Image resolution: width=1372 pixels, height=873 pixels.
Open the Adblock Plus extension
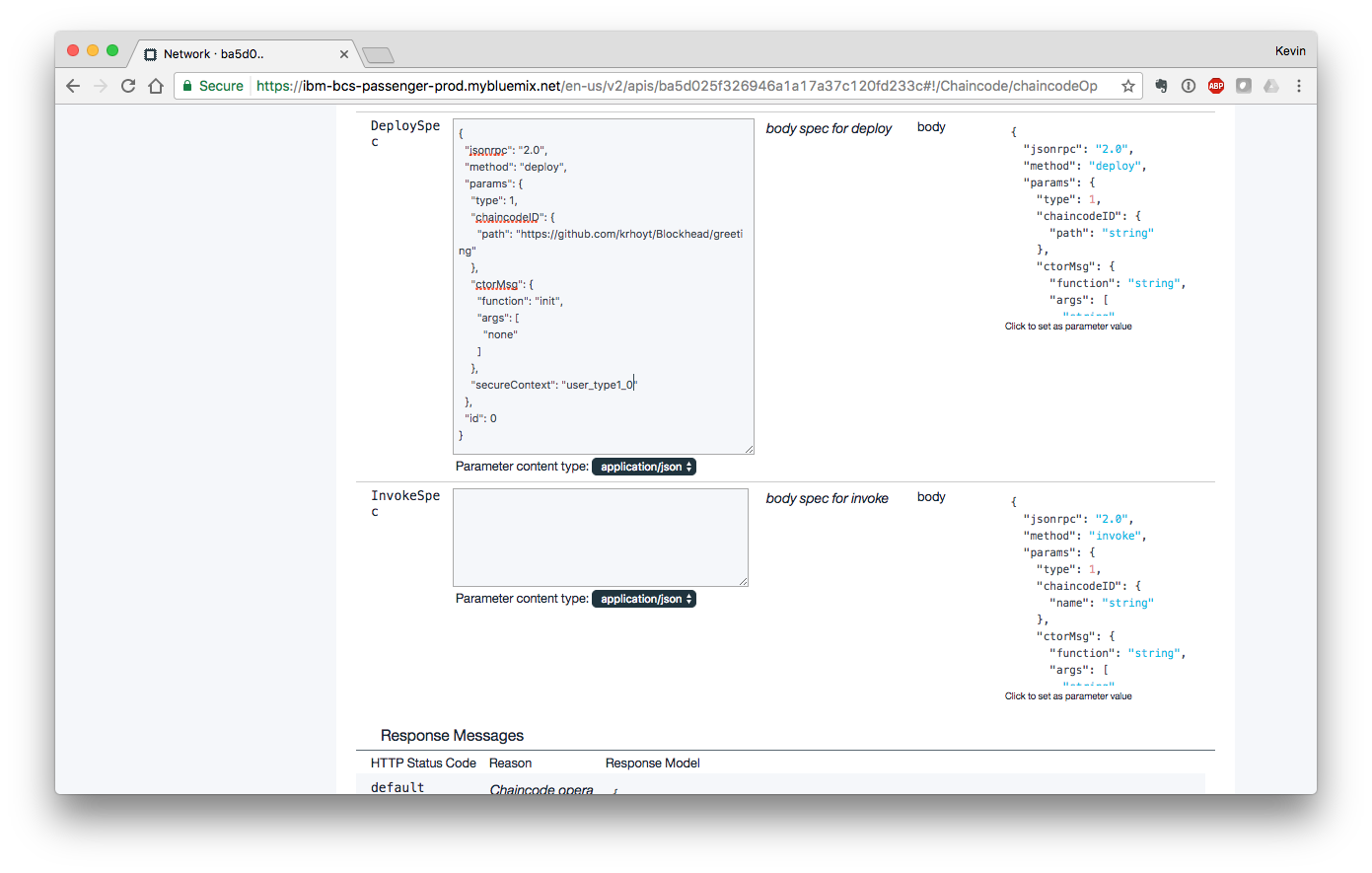pos(1216,86)
